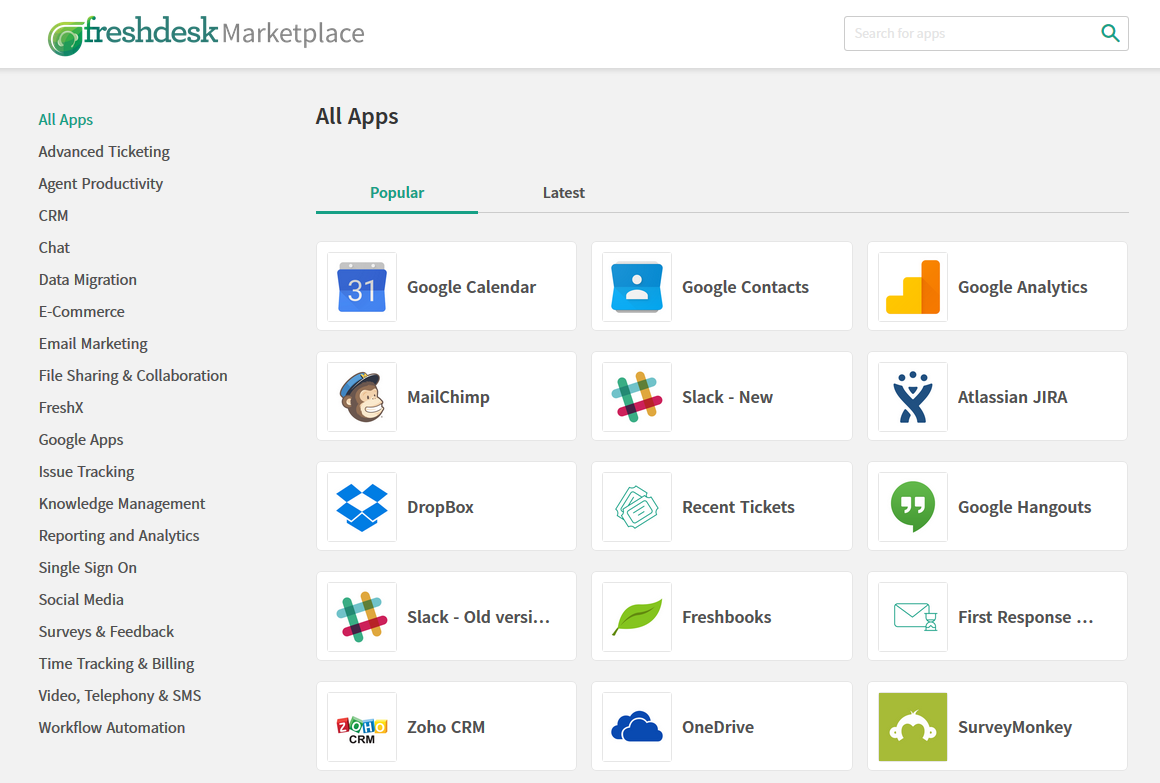Click the Google Hangouts quote bubble icon
This screenshot has height=783, width=1160.
coord(913,507)
